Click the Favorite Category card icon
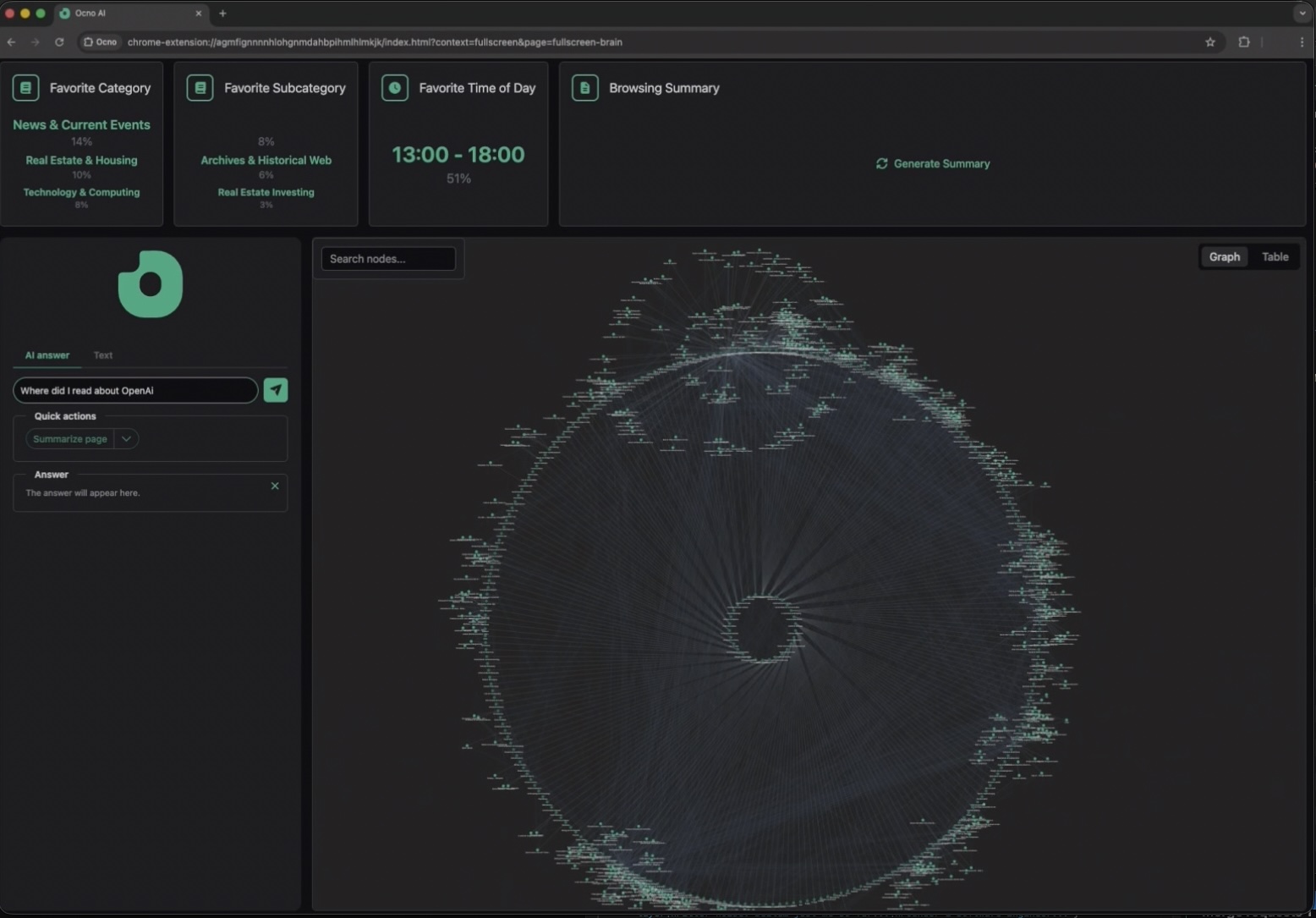 pyautogui.click(x=25, y=88)
